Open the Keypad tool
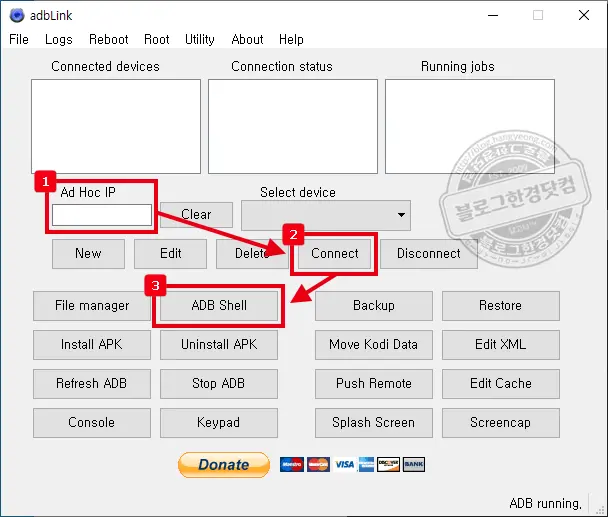The height and width of the screenshot is (517, 608). point(219,423)
